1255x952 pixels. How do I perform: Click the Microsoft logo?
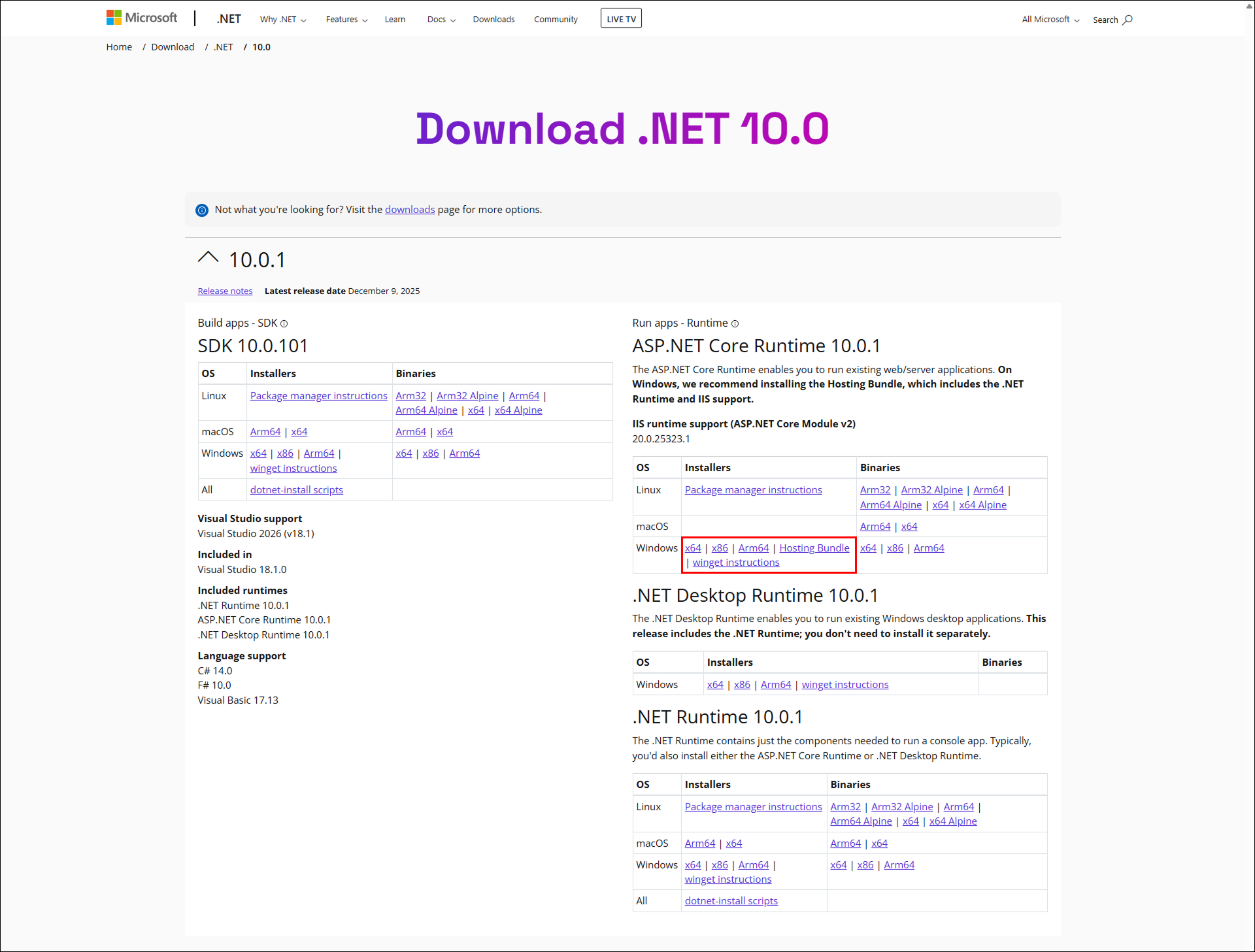(x=142, y=18)
